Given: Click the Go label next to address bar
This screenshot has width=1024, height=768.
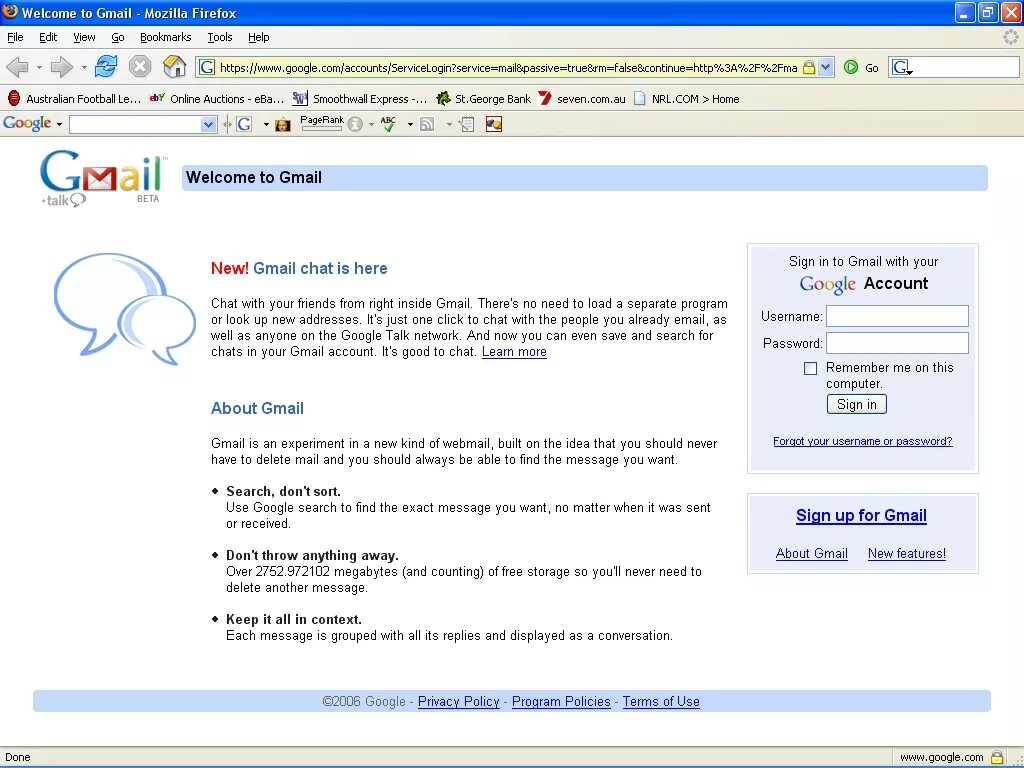Looking at the screenshot, I should point(872,68).
